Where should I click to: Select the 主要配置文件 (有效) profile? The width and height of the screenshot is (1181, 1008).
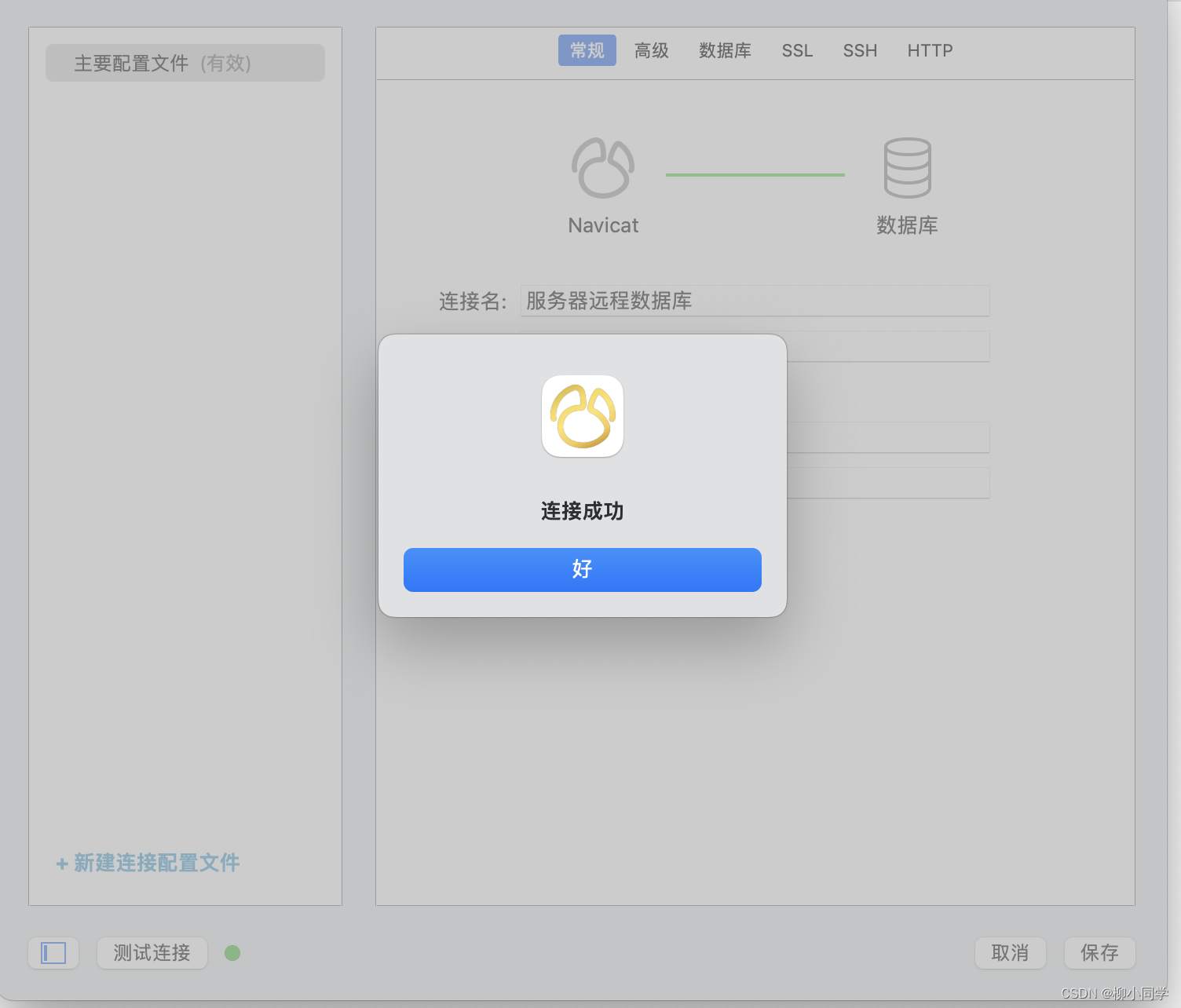185,63
